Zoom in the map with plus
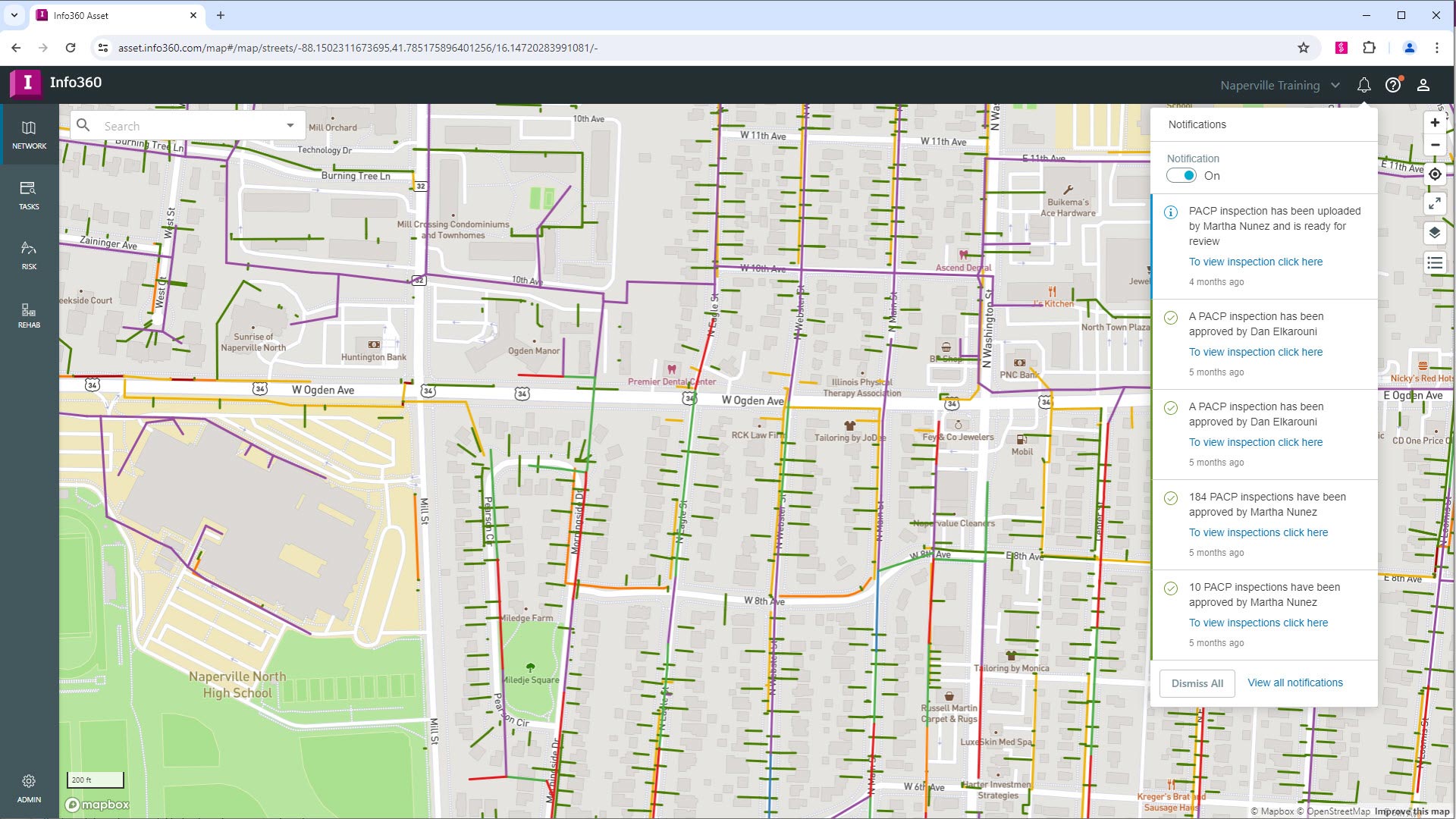This screenshot has height=819, width=1456. click(x=1435, y=123)
